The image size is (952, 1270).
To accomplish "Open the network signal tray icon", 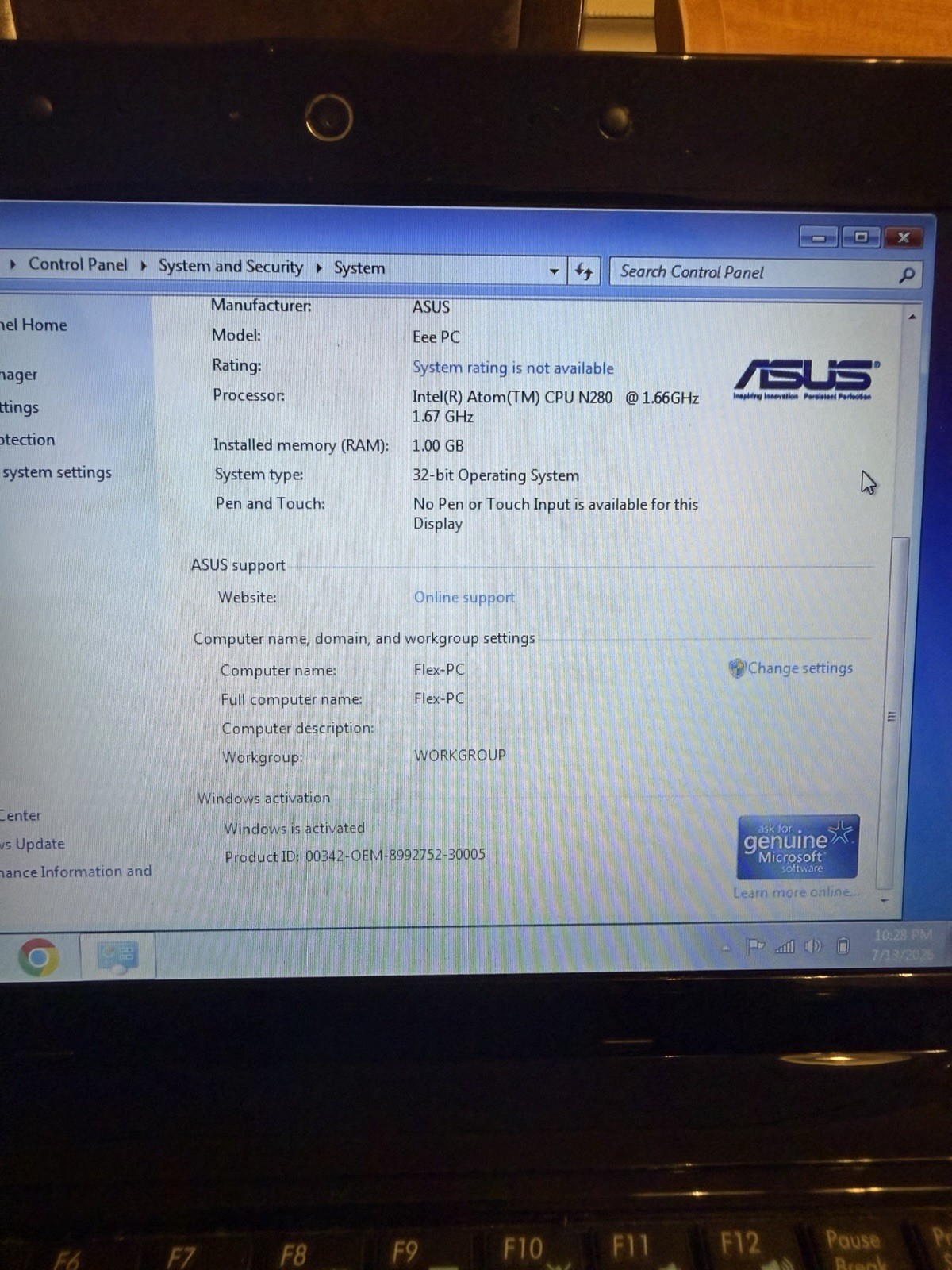I will point(785,945).
